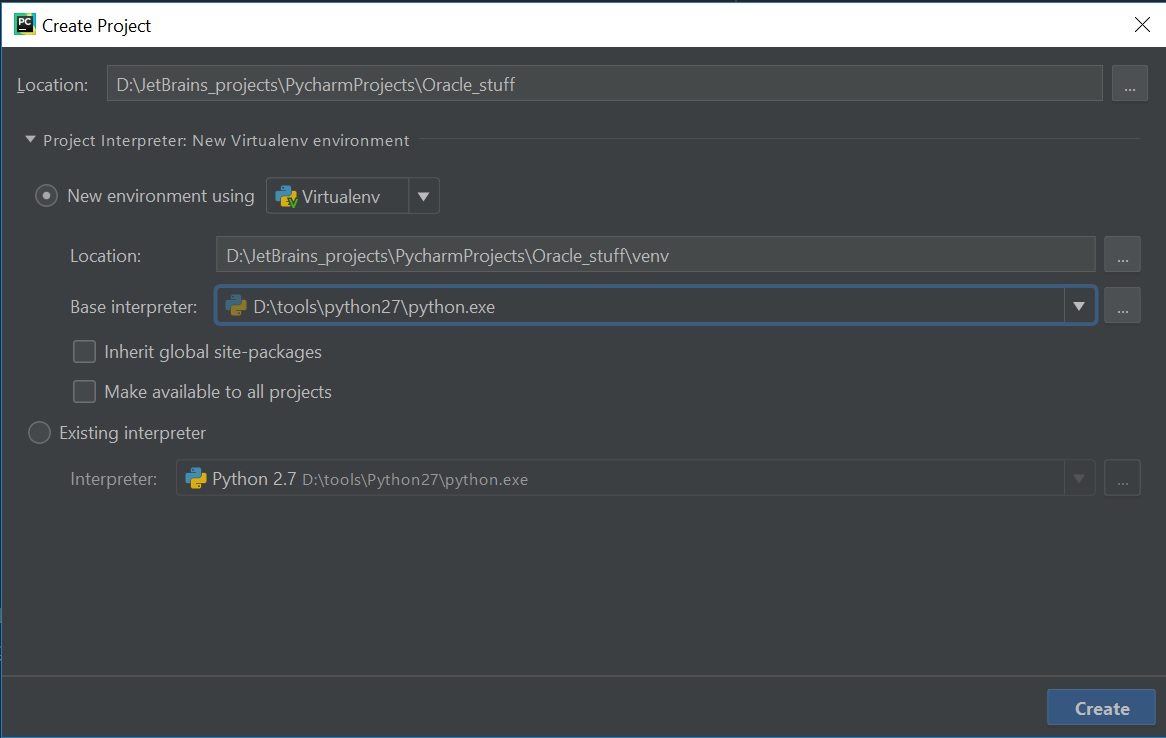The height and width of the screenshot is (738, 1166).
Task: Click the Create button
Action: coord(1101,708)
